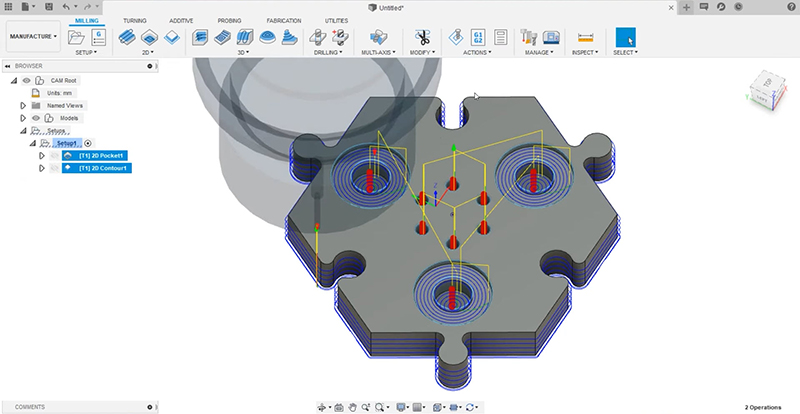Click the Post Process G1 G2 icon
The width and height of the screenshot is (800, 414).
coord(477,37)
